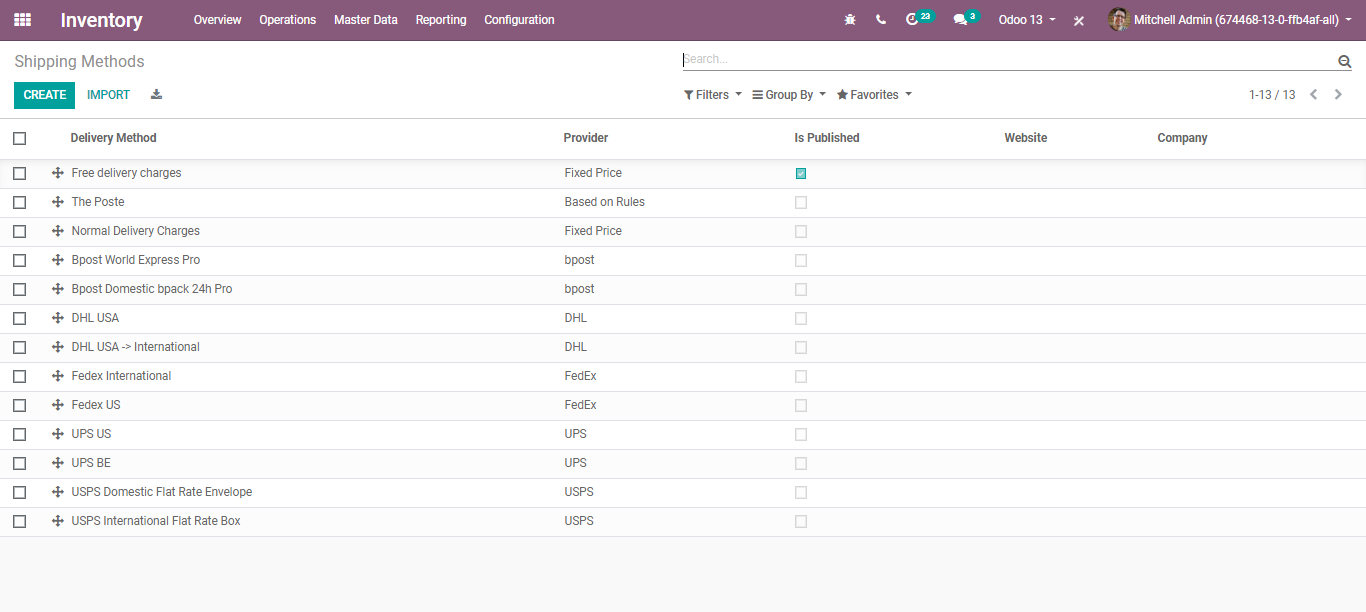Viewport: 1366px width, 612px height.
Task: Click Mitchell Admin avatar picture
Action: (1119, 20)
